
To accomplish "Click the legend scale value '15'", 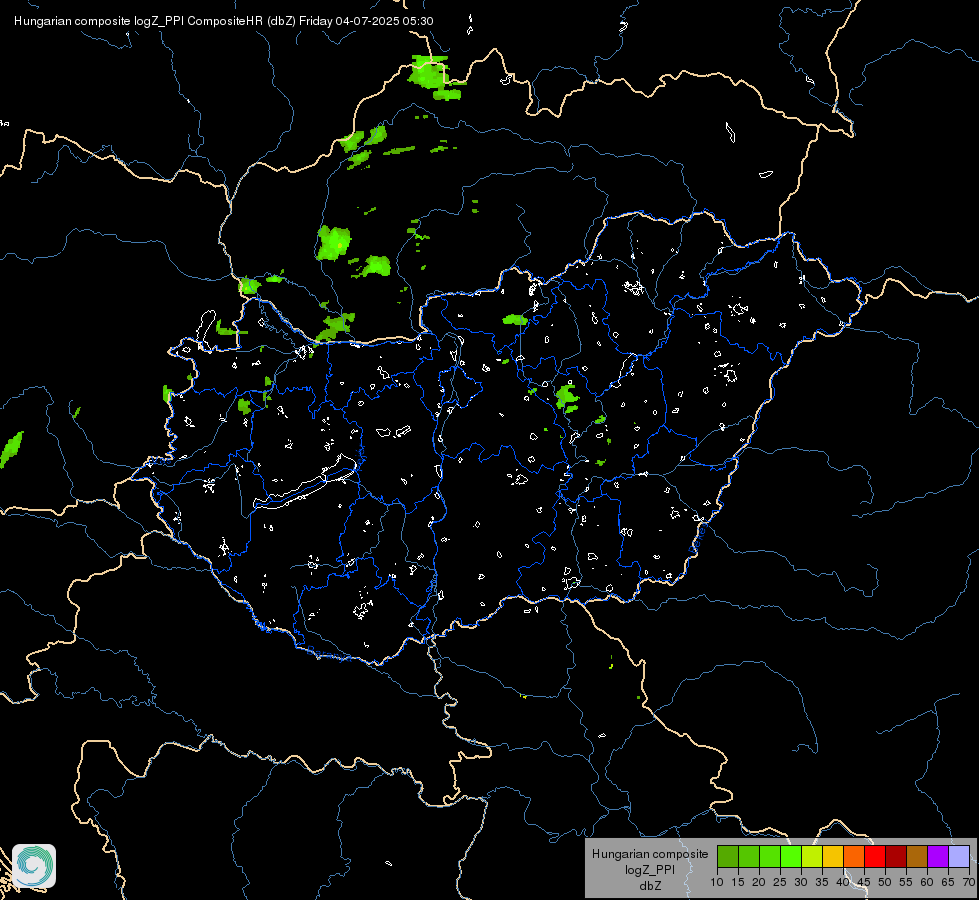I will 738,882.
